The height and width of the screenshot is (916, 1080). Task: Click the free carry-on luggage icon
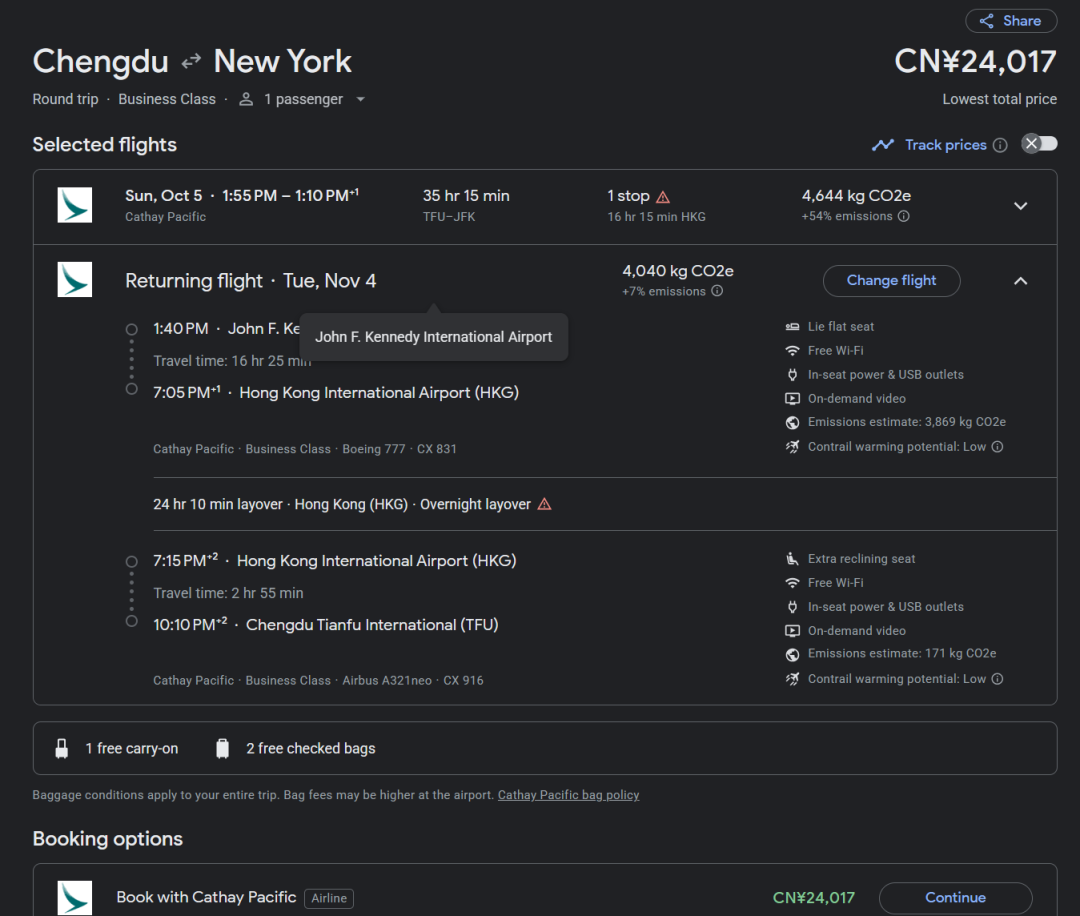tap(62, 748)
